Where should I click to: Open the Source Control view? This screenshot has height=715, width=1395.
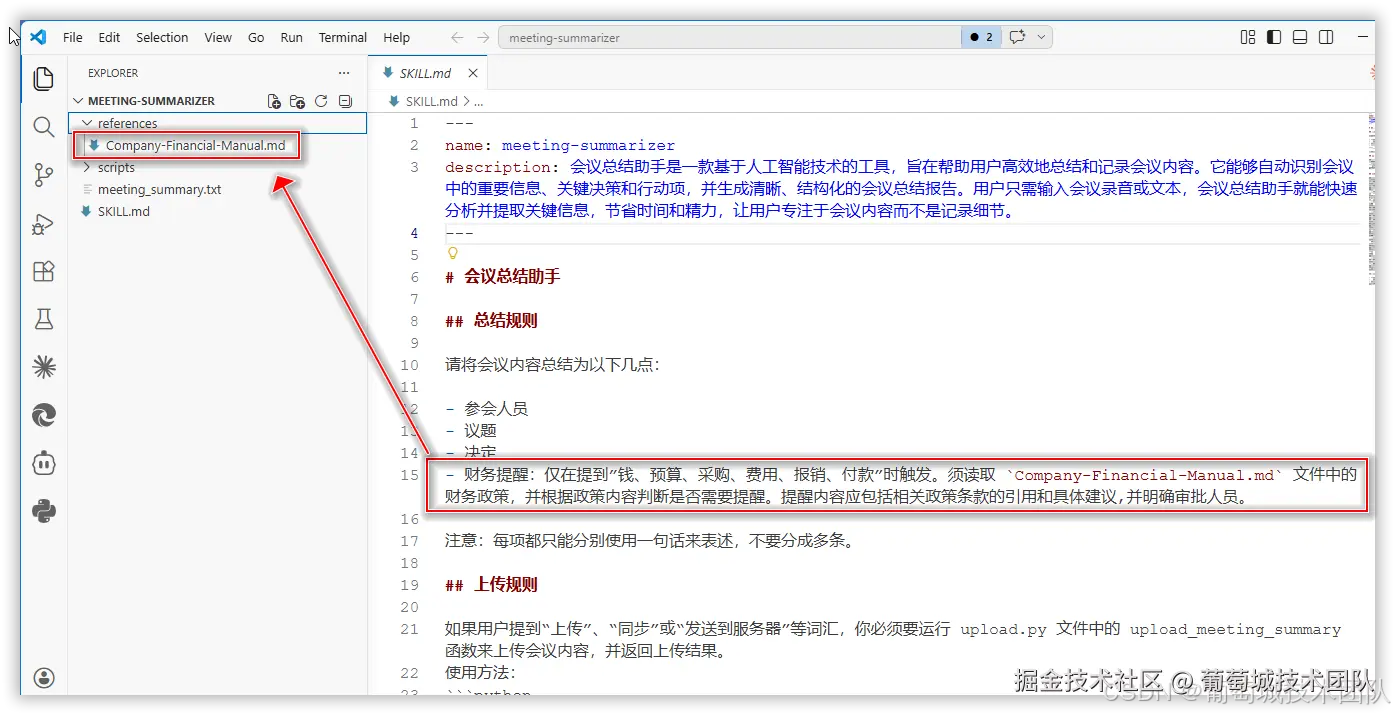43,175
